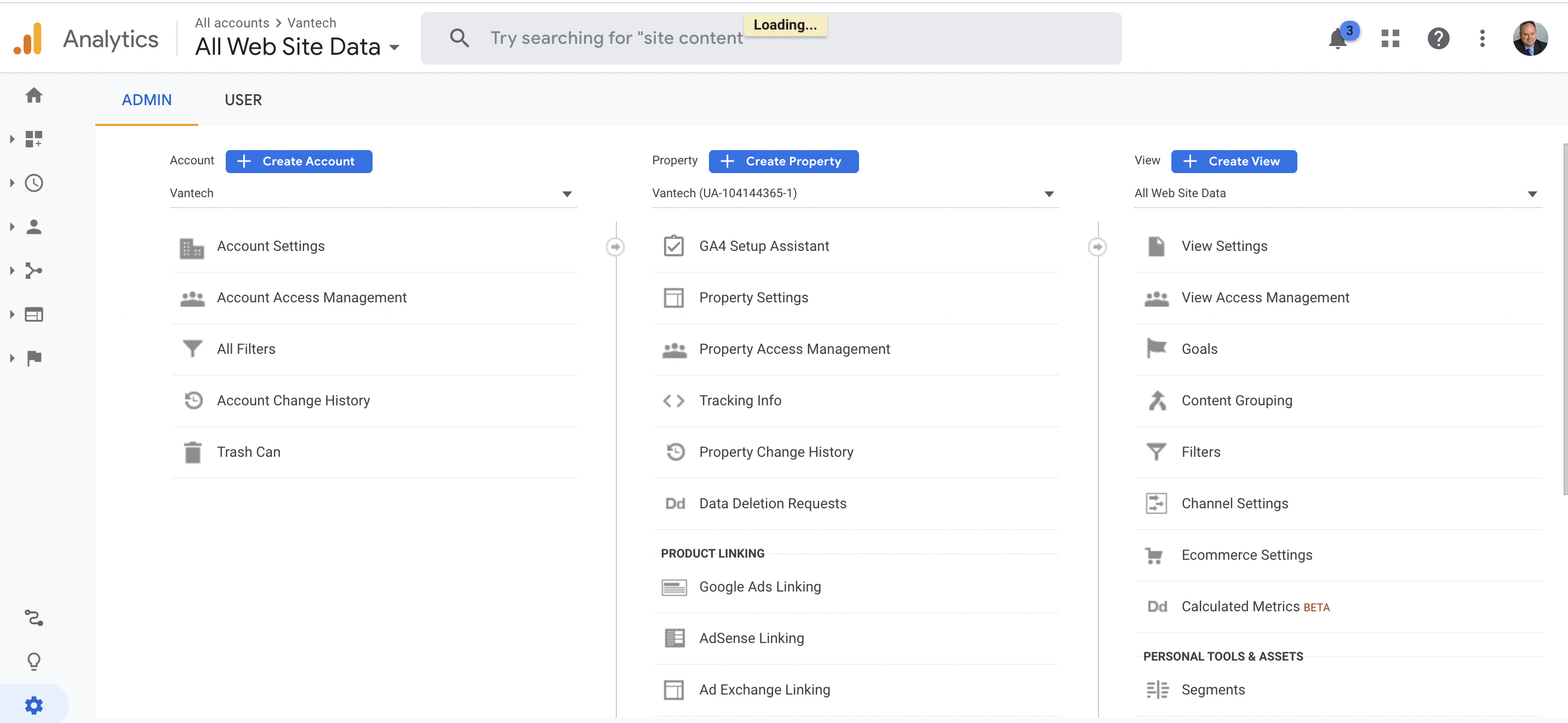The height and width of the screenshot is (723, 1568).
Task: Open the three-dot more options menu
Action: point(1482,38)
